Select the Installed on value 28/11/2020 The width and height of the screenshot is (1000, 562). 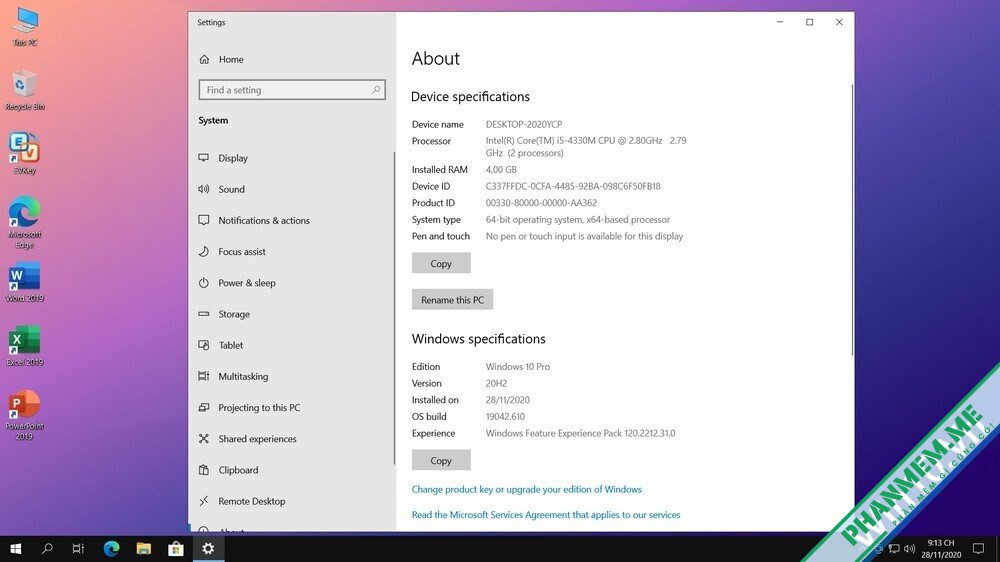(508, 400)
